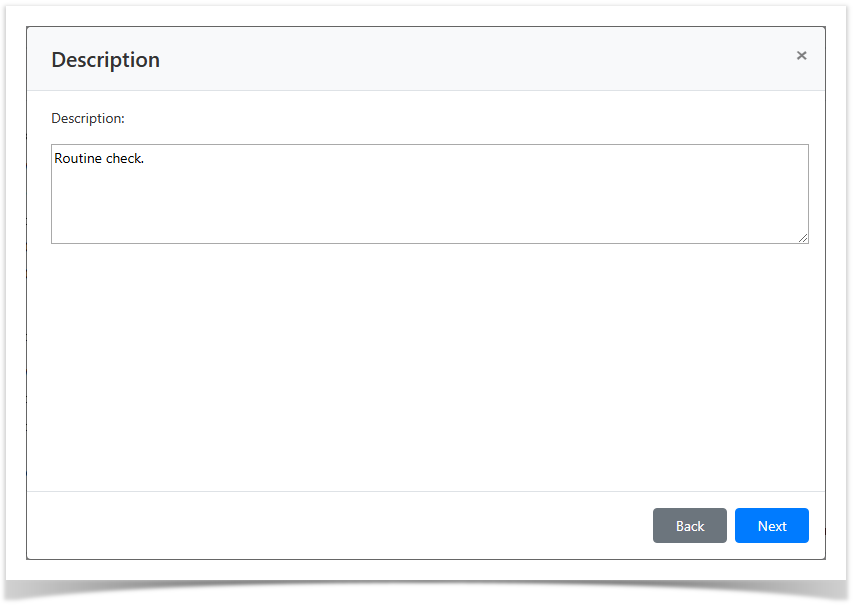Click the textarea resize handle corner

803,238
